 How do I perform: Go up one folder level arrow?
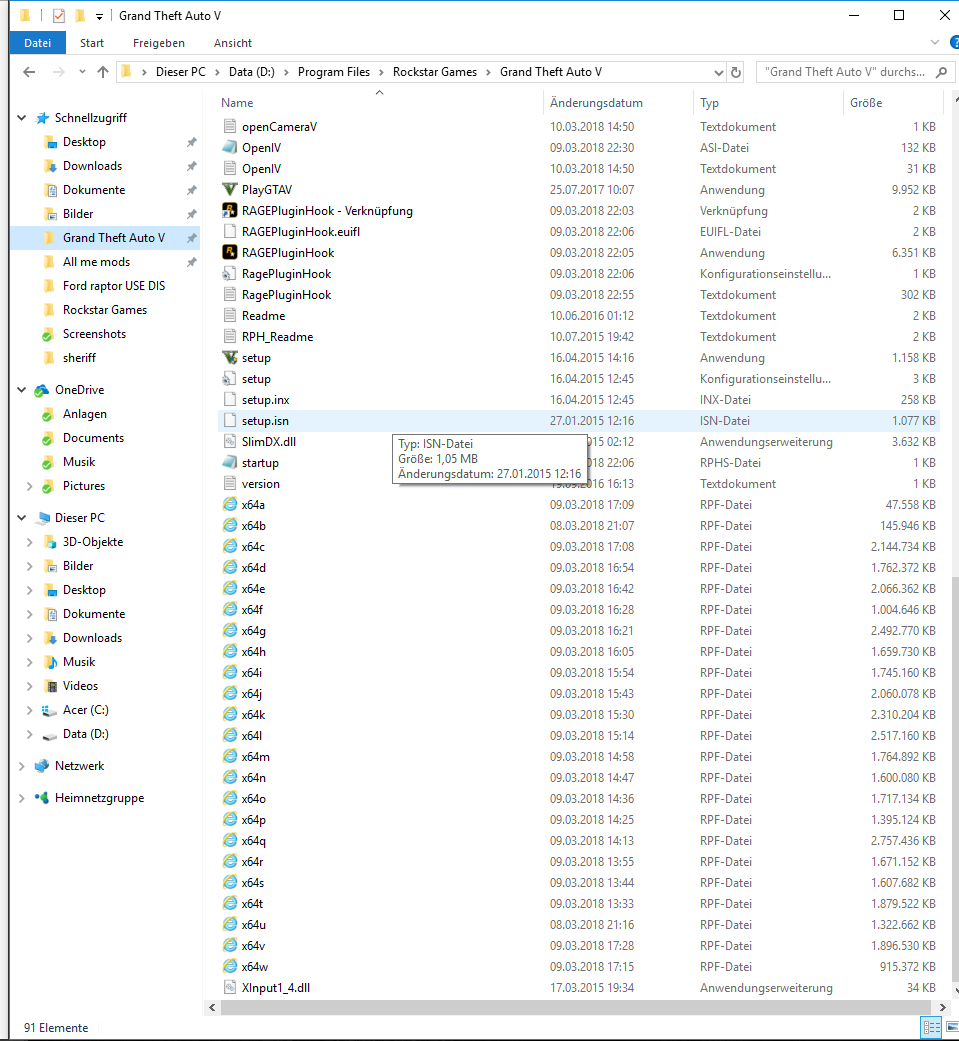(102, 72)
